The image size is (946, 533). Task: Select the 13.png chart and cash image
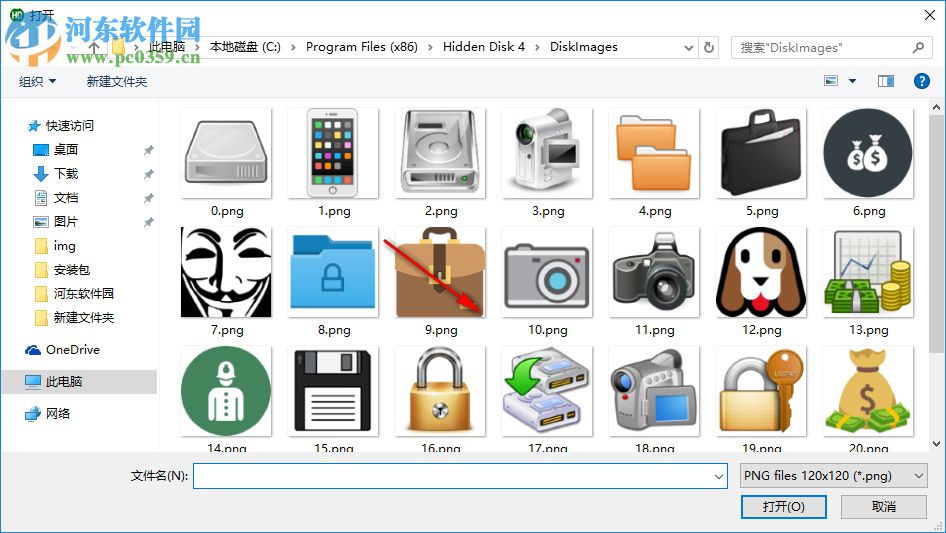click(868, 272)
